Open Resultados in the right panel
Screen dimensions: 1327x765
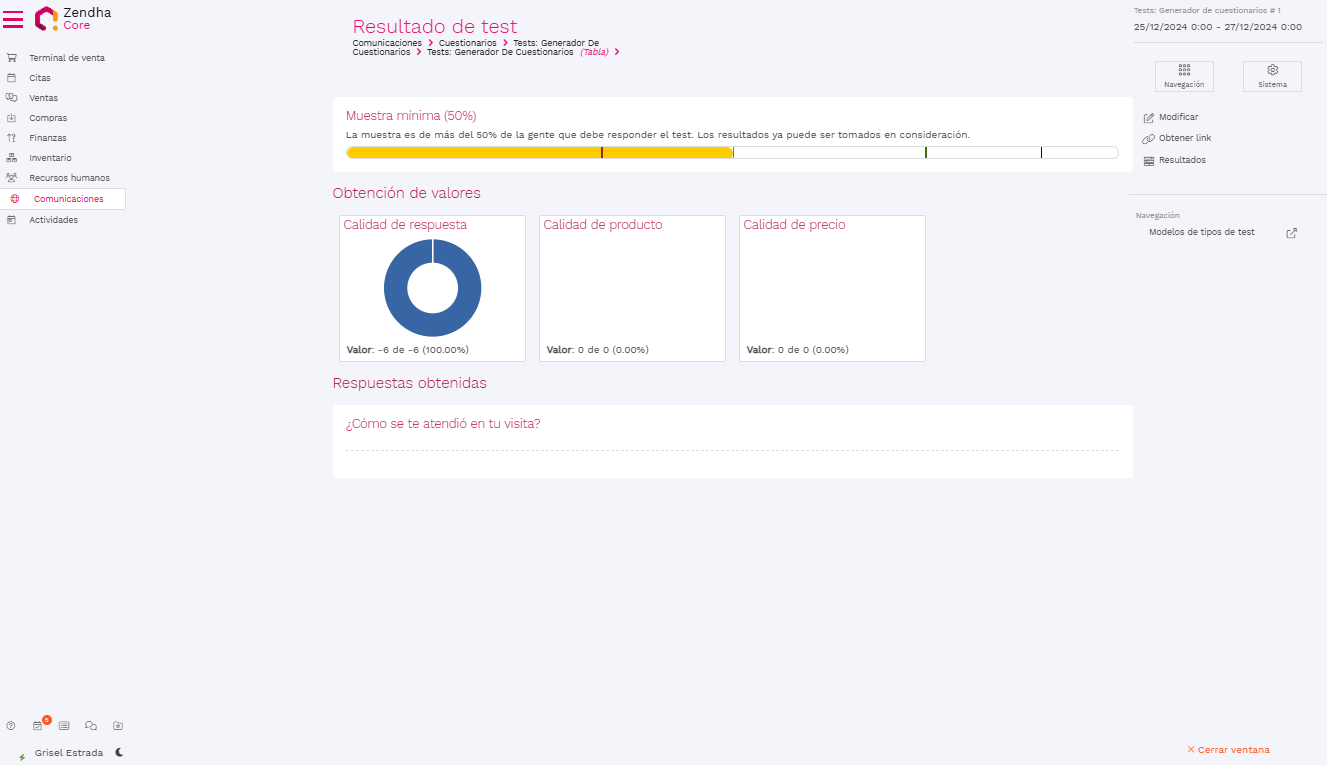1181,160
